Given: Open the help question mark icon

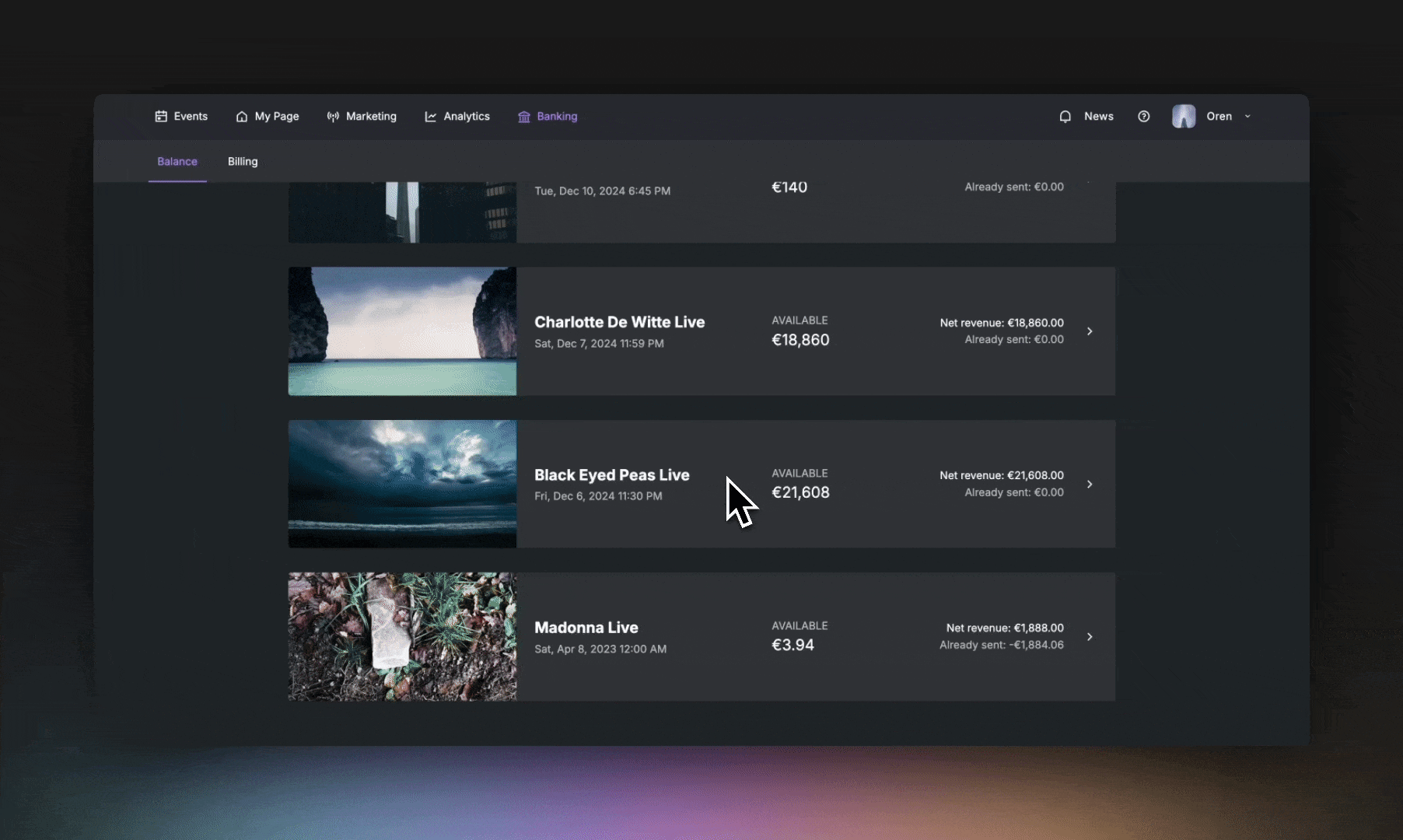Looking at the screenshot, I should point(1143,117).
